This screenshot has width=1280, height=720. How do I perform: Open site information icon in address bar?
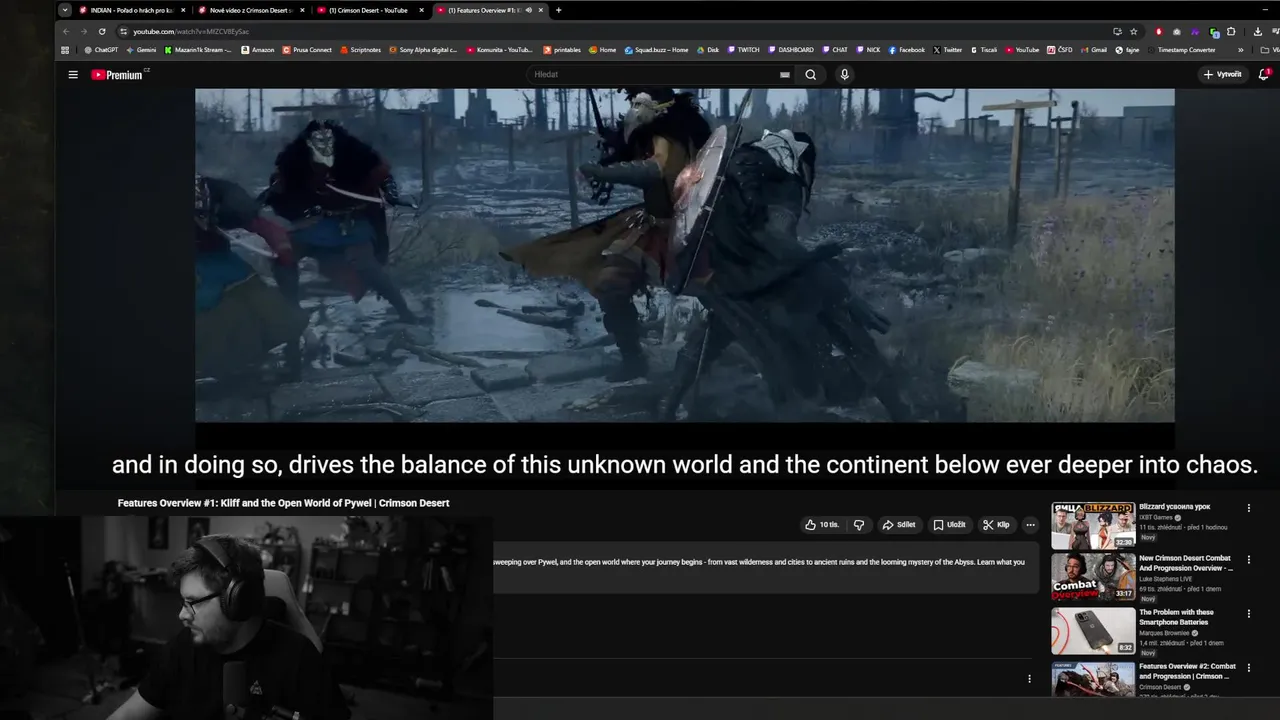pyautogui.click(x=123, y=31)
